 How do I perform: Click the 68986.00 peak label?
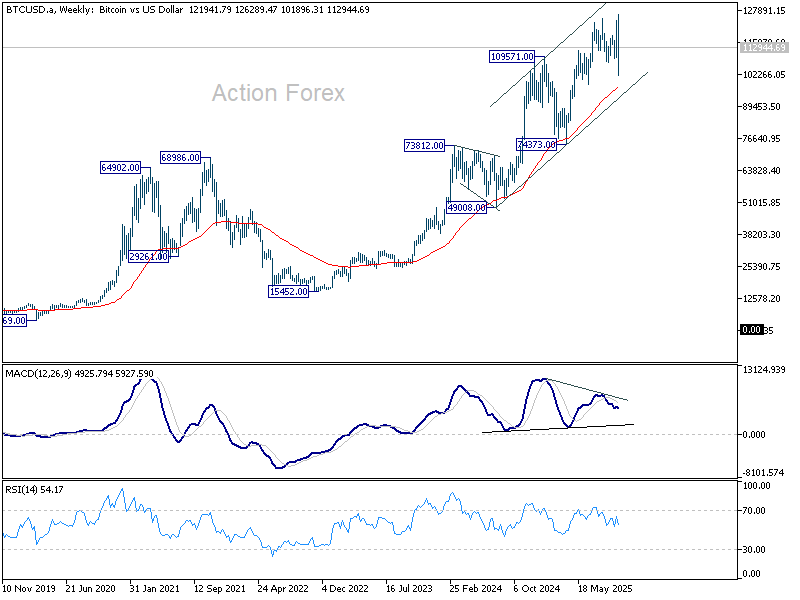(180, 158)
